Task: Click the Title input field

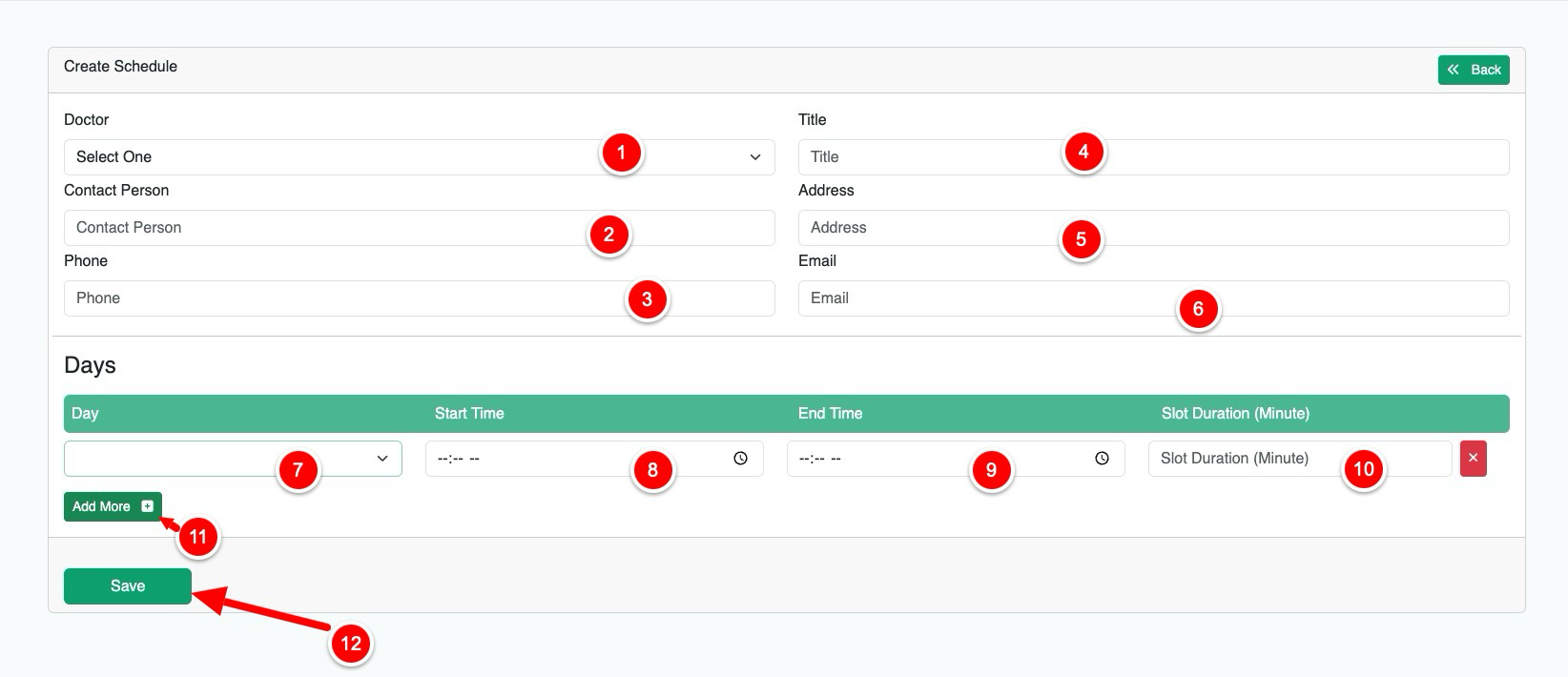Action: tap(1153, 157)
